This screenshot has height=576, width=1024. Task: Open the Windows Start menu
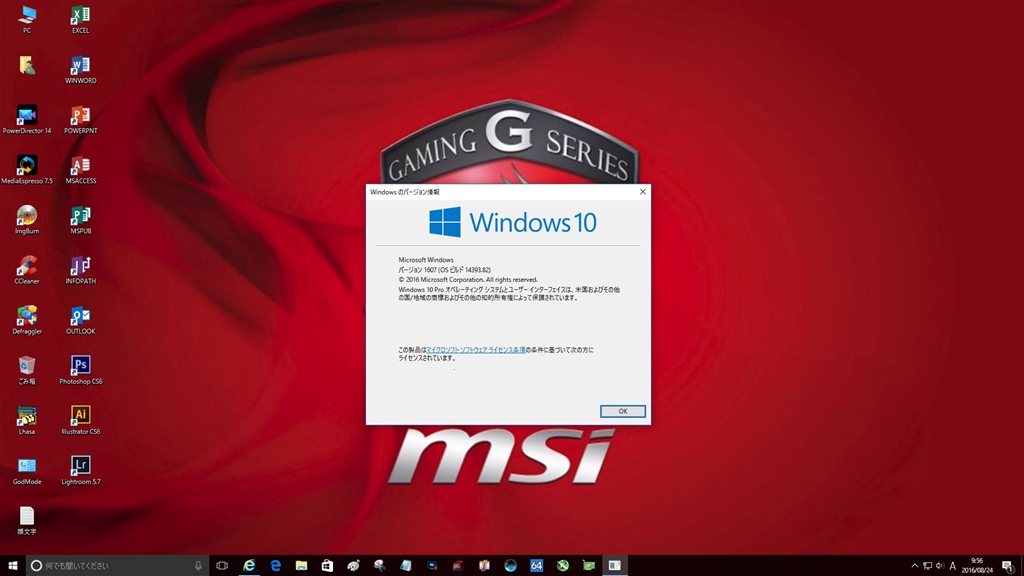click(x=12, y=566)
